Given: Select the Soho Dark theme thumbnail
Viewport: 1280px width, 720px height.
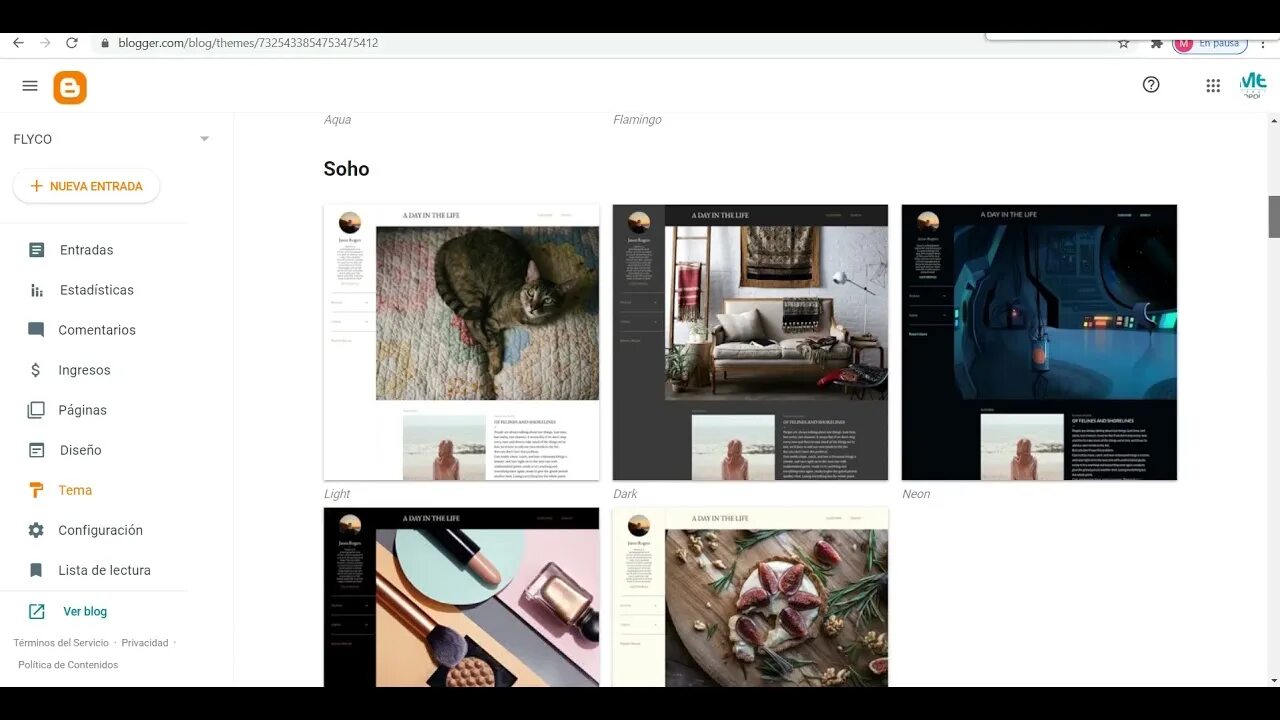Looking at the screenshot, I should pos(750,342).
